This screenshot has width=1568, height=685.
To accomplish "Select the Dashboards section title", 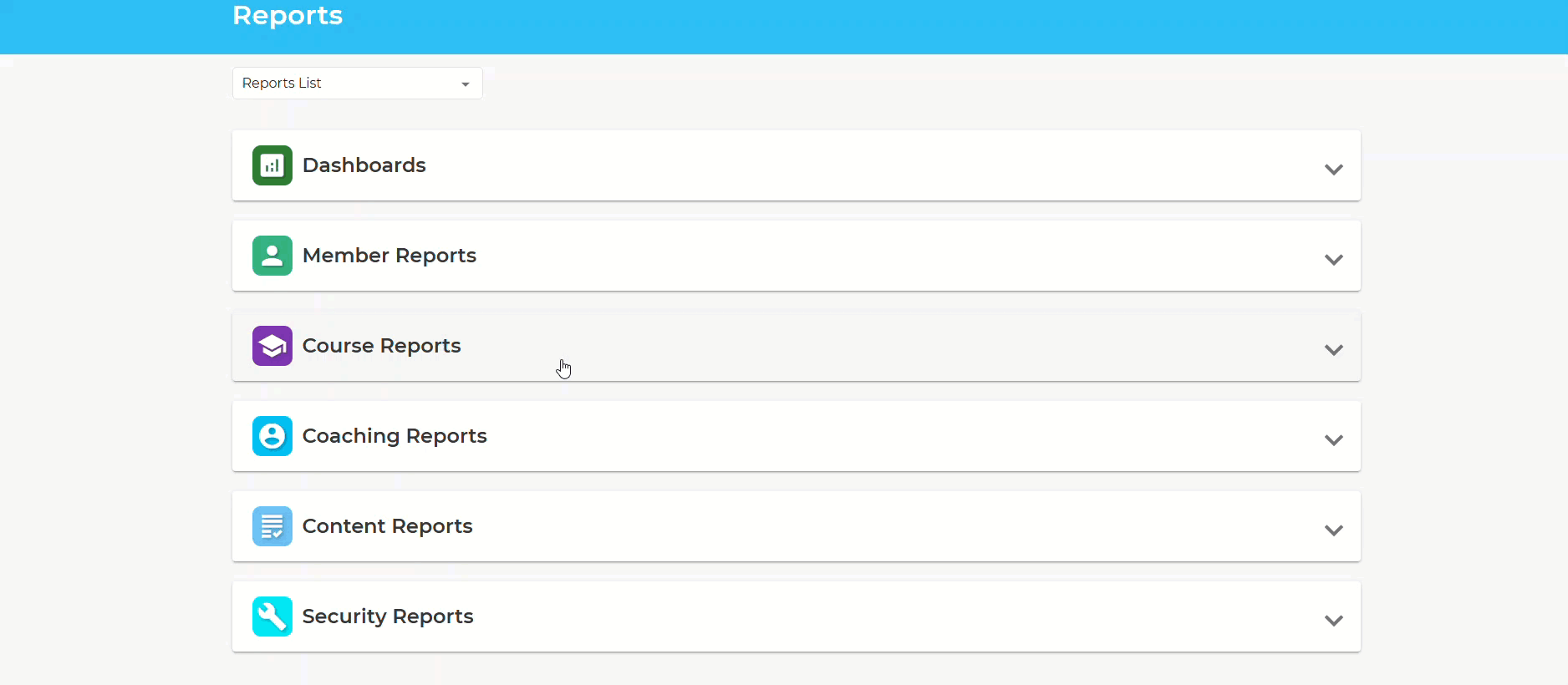I will tap(364, 165).
